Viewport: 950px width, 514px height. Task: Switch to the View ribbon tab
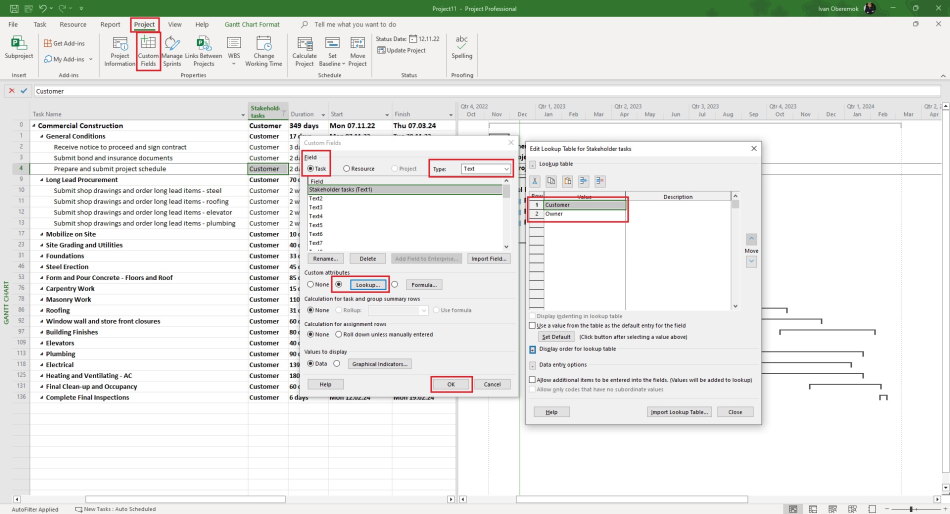tap(174, 24)
